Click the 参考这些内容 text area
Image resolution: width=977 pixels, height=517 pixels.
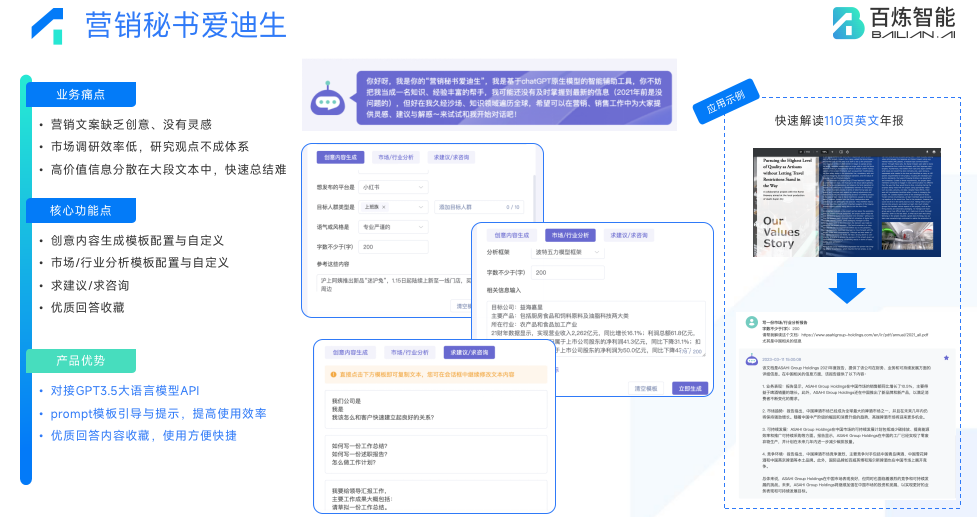[x=395, y=285]
